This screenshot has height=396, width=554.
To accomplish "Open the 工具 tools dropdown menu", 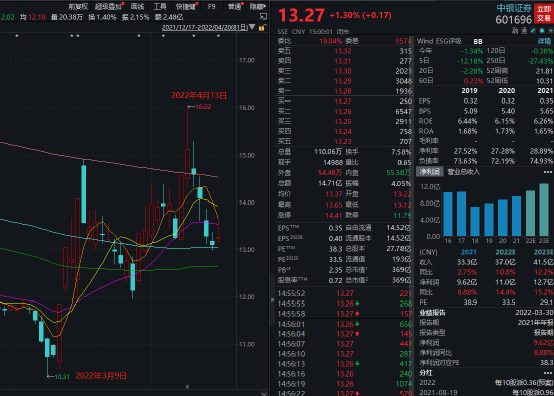I will [160, 6].
